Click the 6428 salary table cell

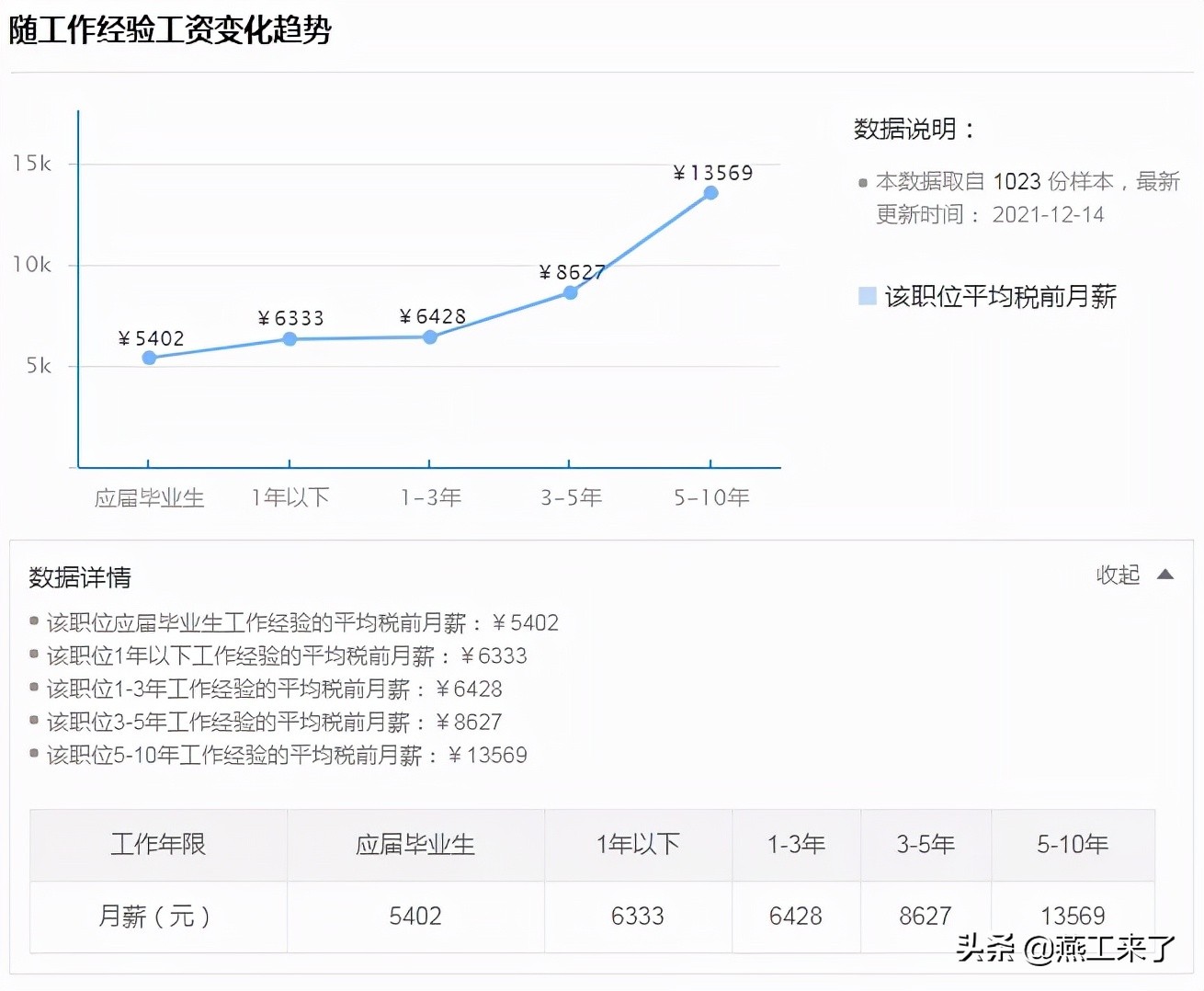[x=796, y=916]
